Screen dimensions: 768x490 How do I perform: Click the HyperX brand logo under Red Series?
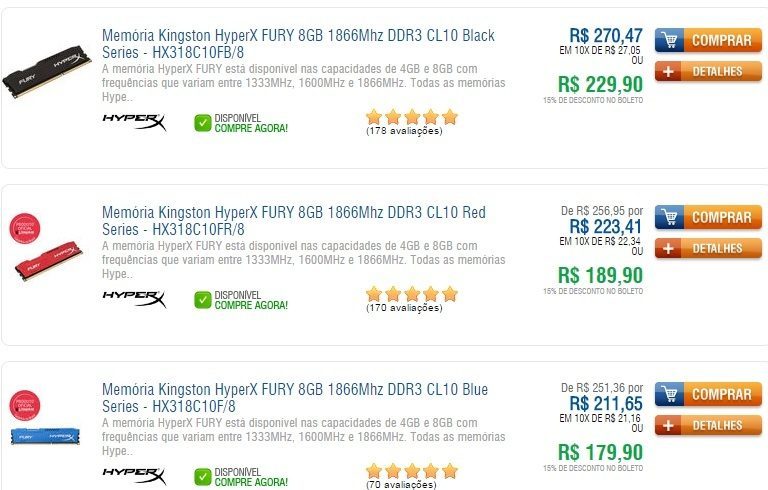coord(134,299)
